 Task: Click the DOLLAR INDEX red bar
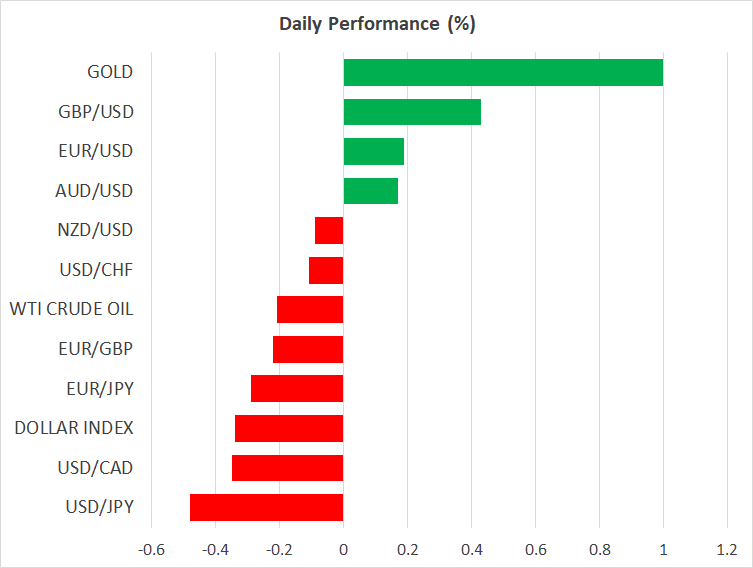pyautogui.click(x=289, y=428)
